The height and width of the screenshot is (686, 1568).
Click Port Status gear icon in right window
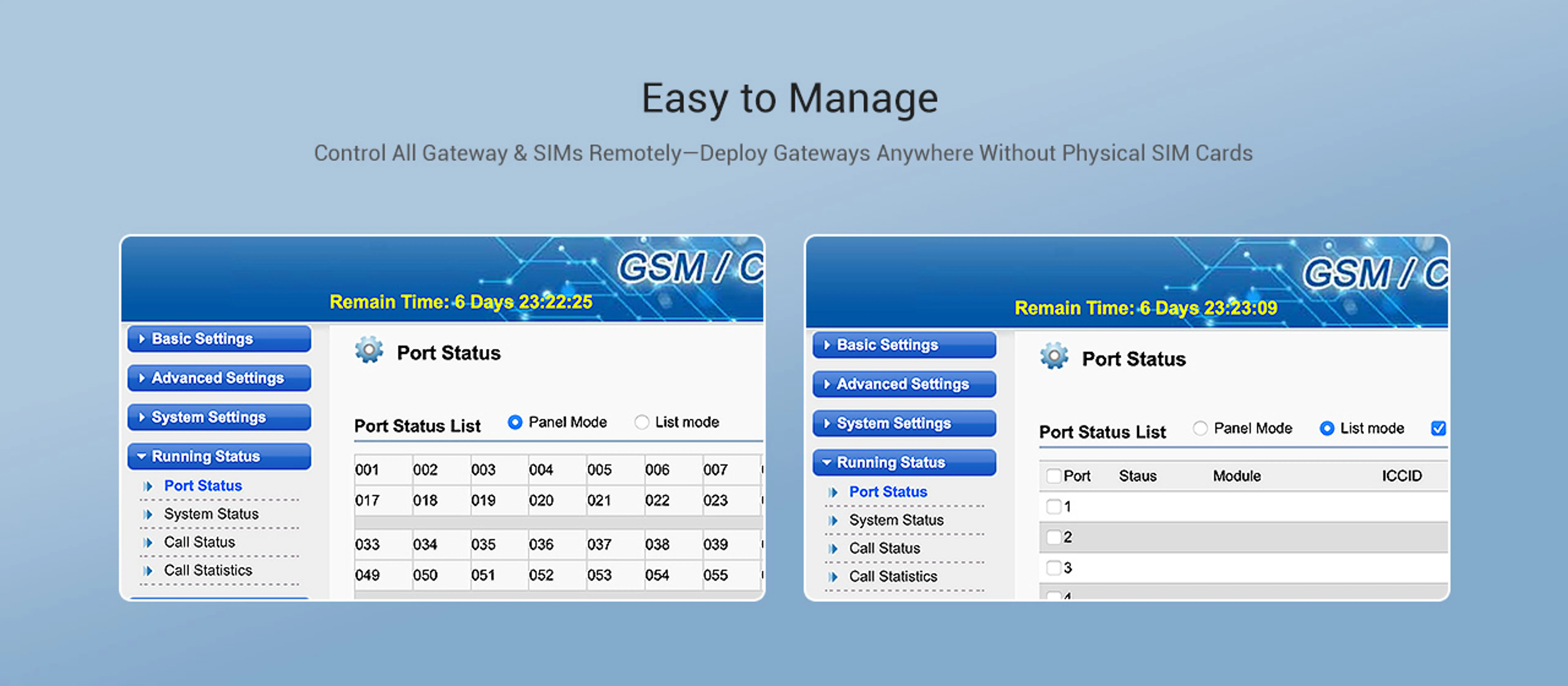pos(1054,356)
